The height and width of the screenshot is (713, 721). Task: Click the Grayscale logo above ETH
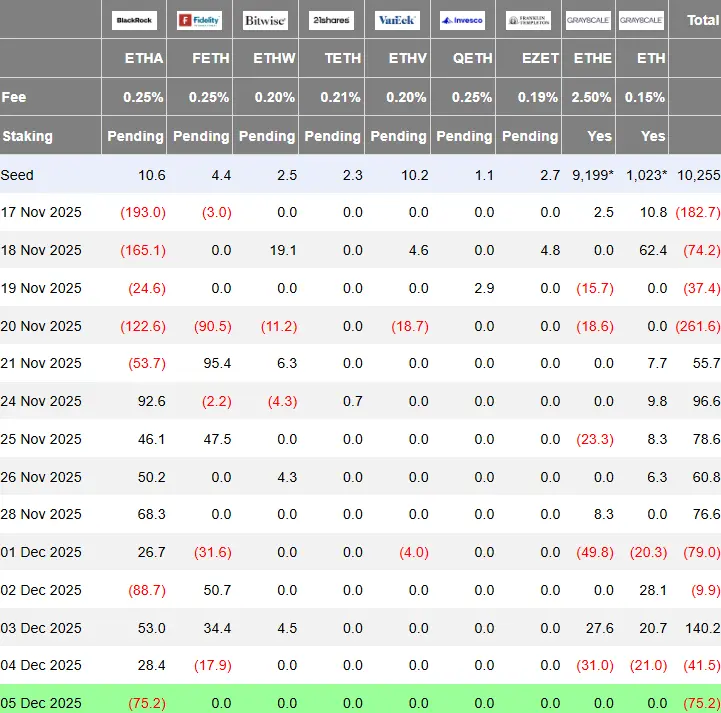[641, 20]
